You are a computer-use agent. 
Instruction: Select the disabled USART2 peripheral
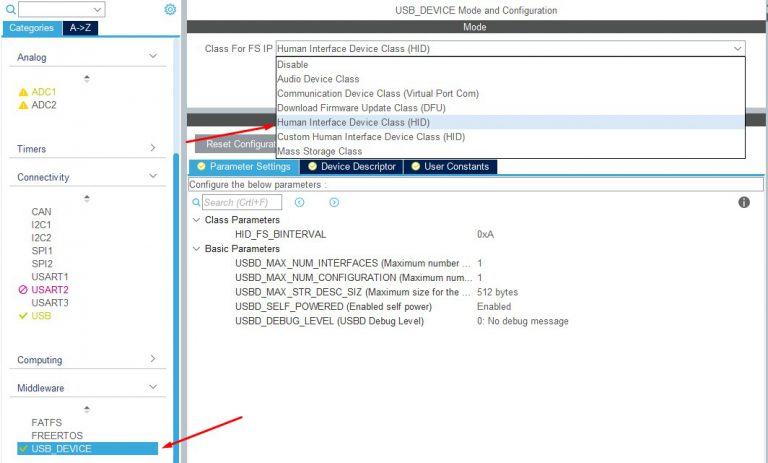click(49, 290)
